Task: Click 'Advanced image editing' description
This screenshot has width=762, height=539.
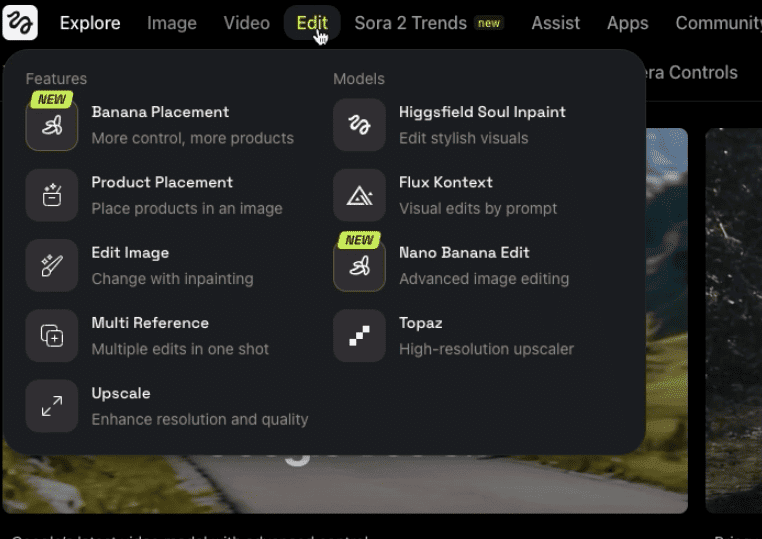Action: point(484,279)
